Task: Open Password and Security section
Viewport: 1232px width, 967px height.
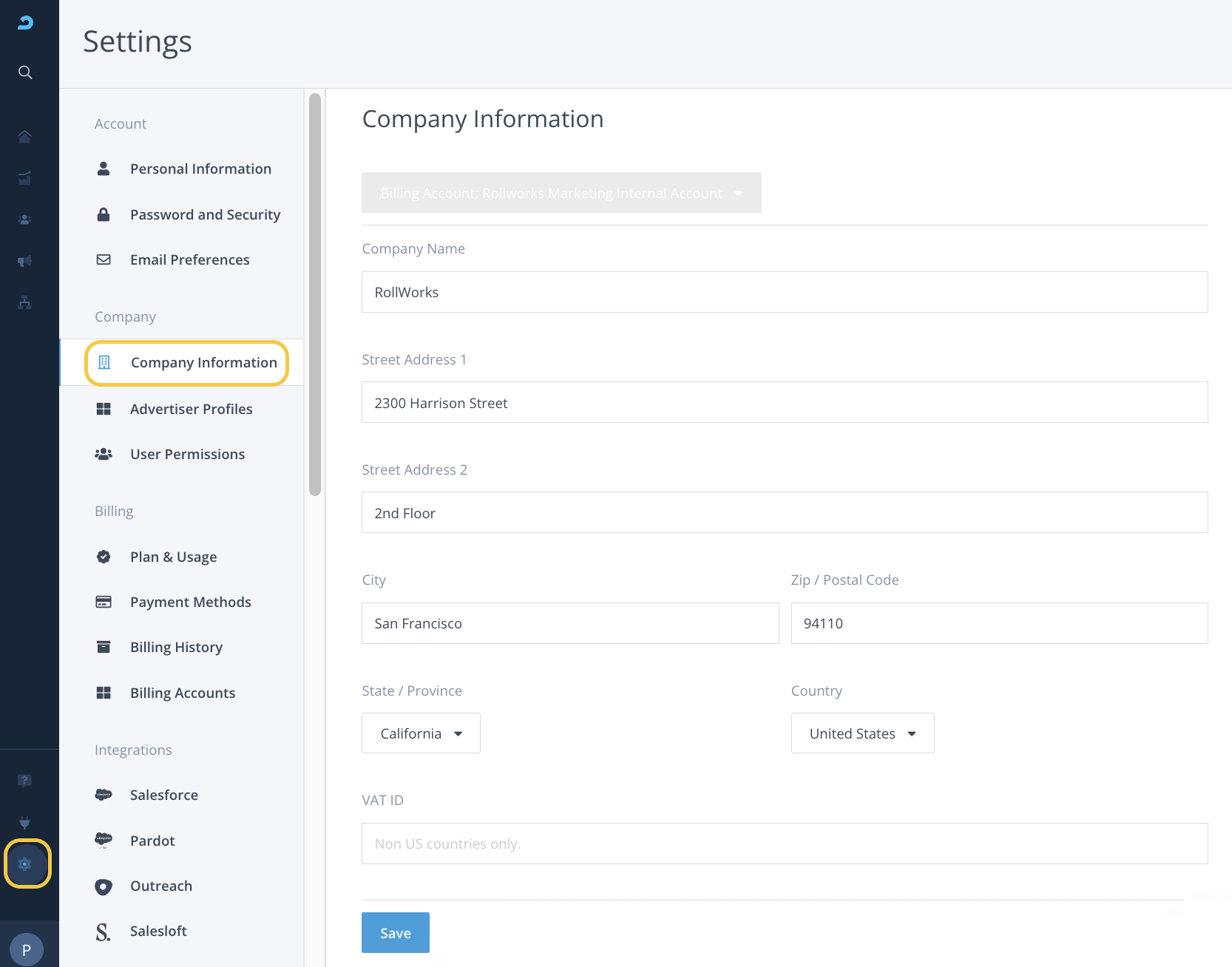Action: [205, 215]
